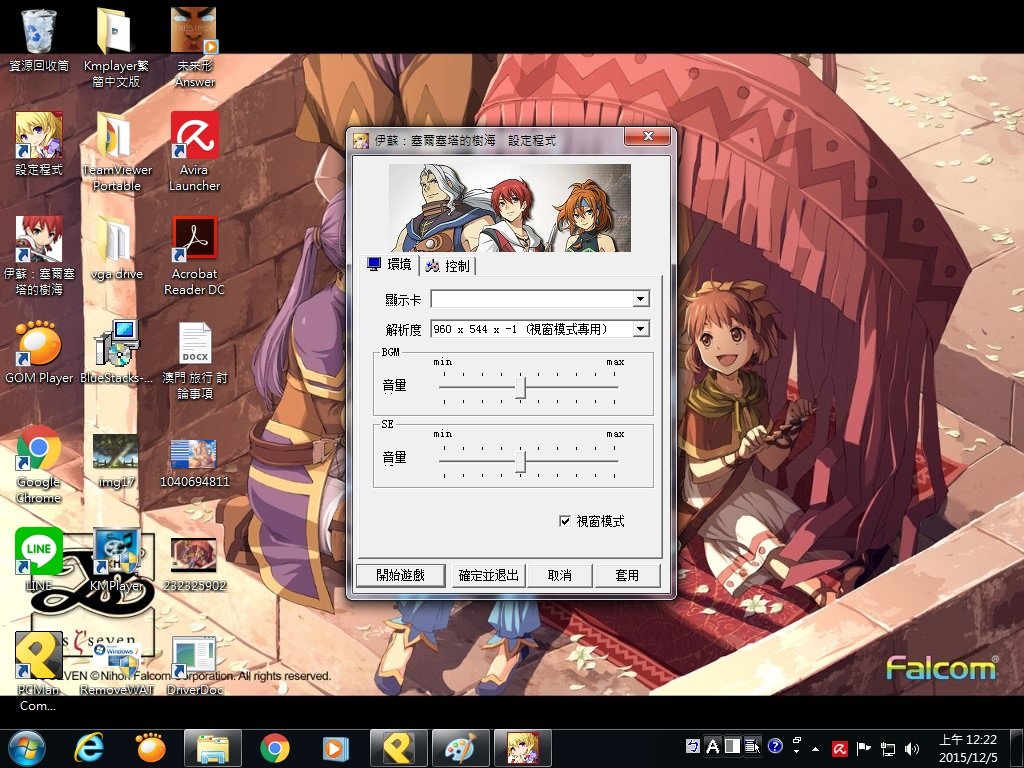
Task: Click the Avira tray icon
Action: [839, 748]
